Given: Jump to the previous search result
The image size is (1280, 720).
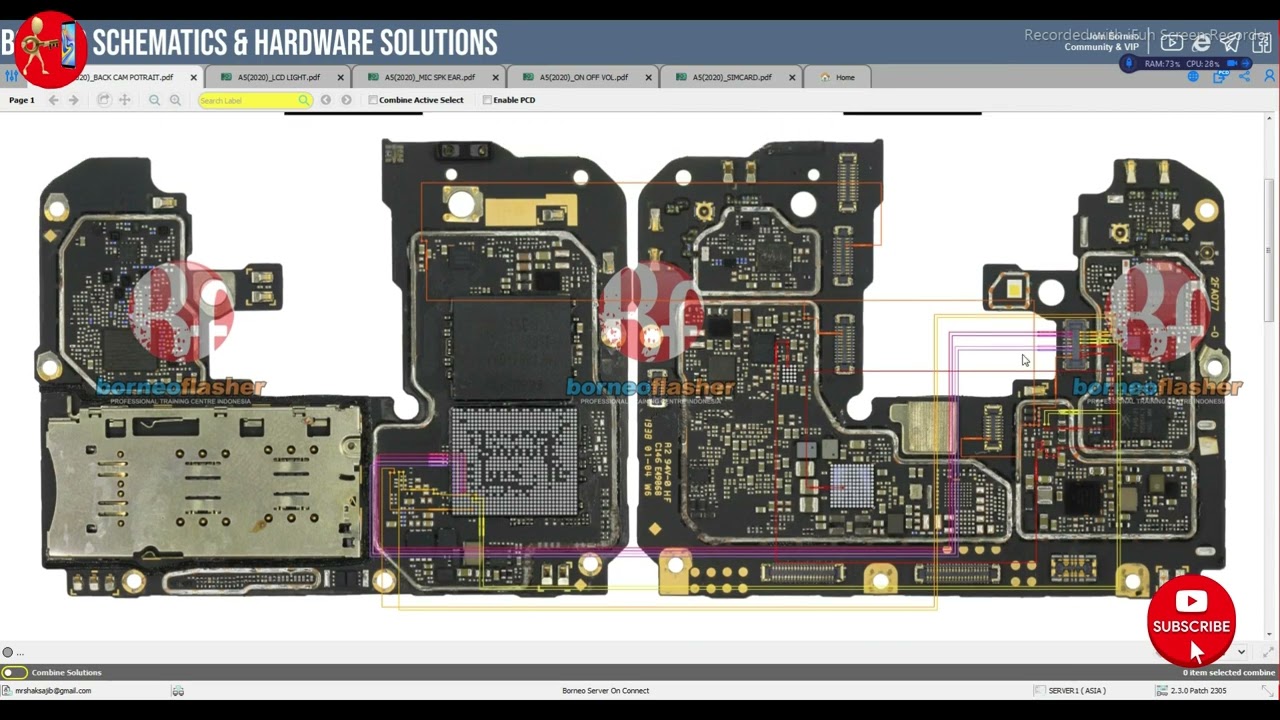Looking at the screenshot, I should tap(326, 100).
